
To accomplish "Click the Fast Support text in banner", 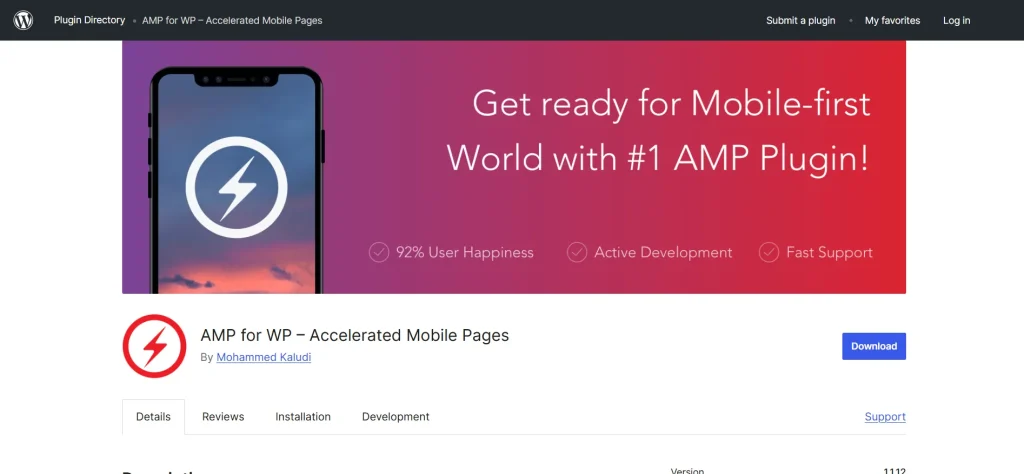I will pyautogui.click(x=829, y=252).
